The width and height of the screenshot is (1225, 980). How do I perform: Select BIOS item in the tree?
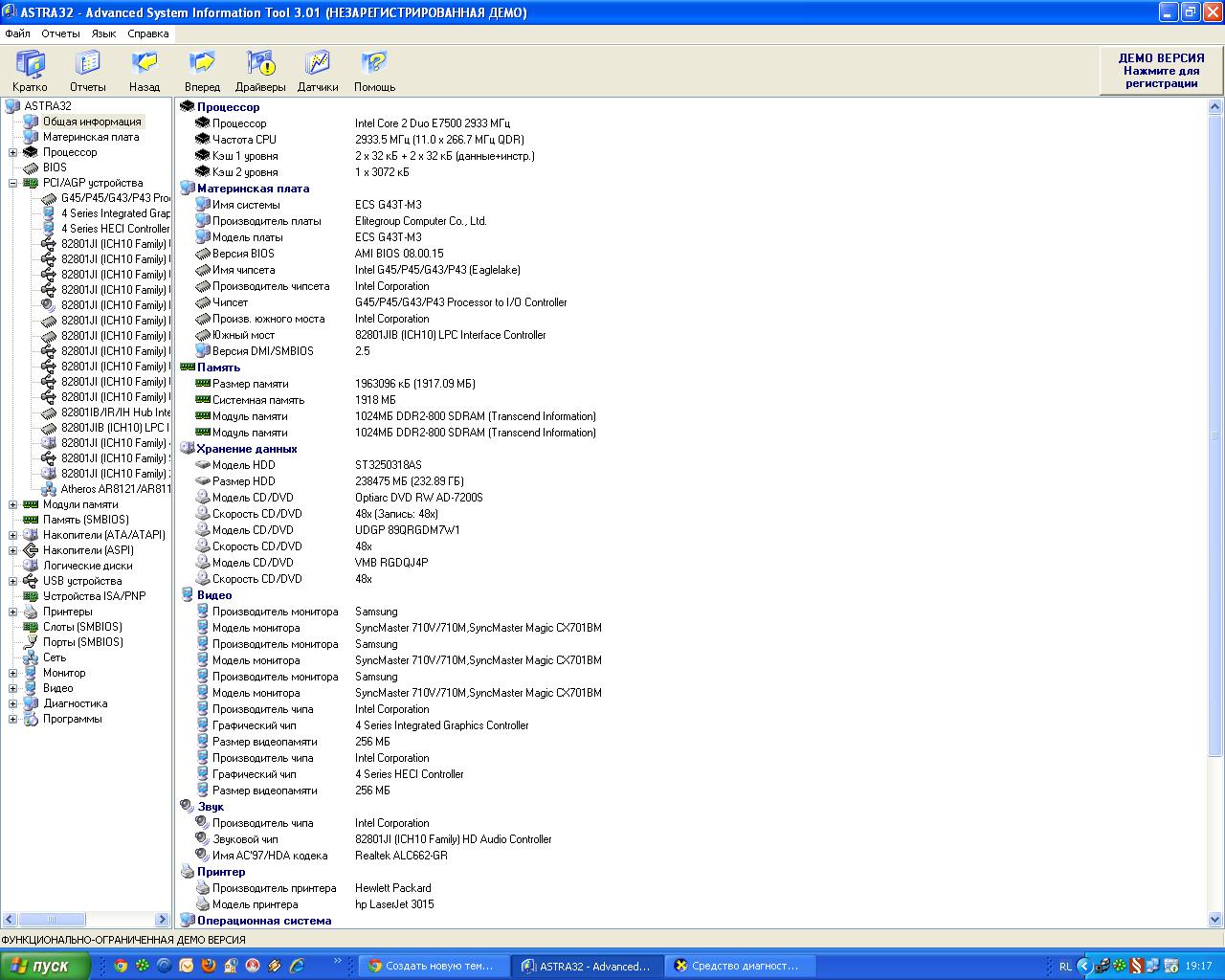click(x=55, y=167)
